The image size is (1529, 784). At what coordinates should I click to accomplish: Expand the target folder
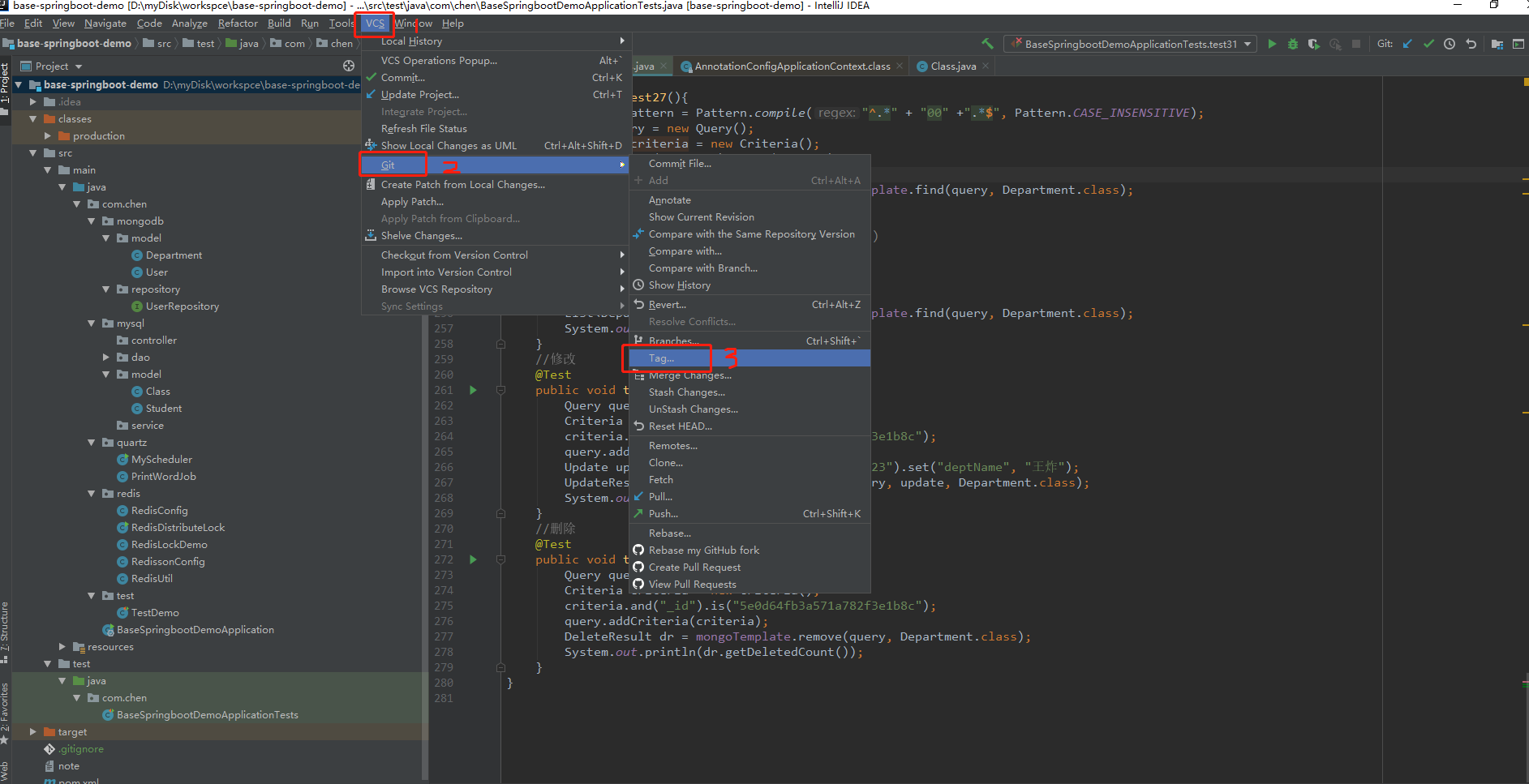tap(33, 731)
